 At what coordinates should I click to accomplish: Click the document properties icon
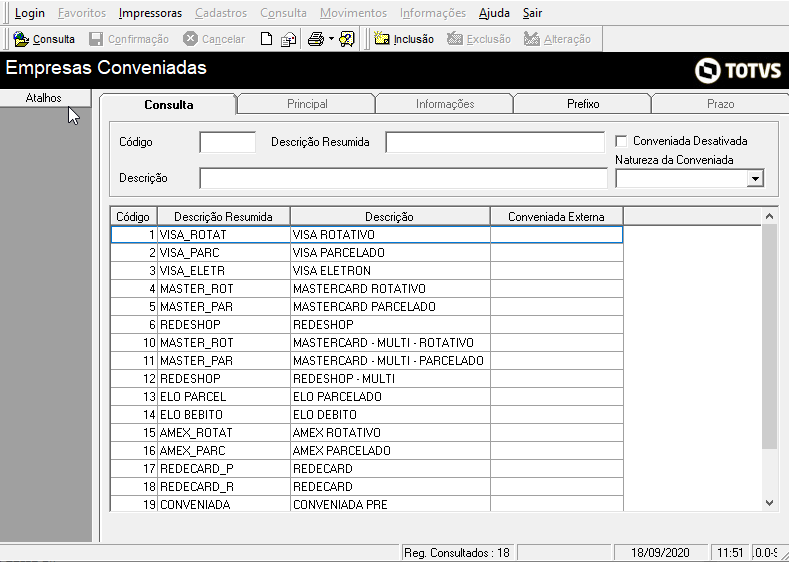tap(288, 39)
